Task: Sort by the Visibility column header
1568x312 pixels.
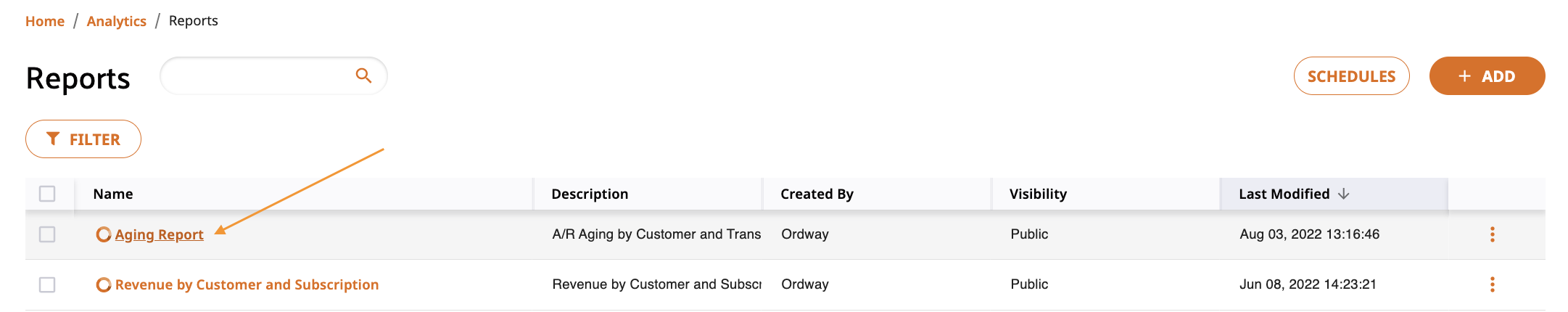Action: point(1038,194)
